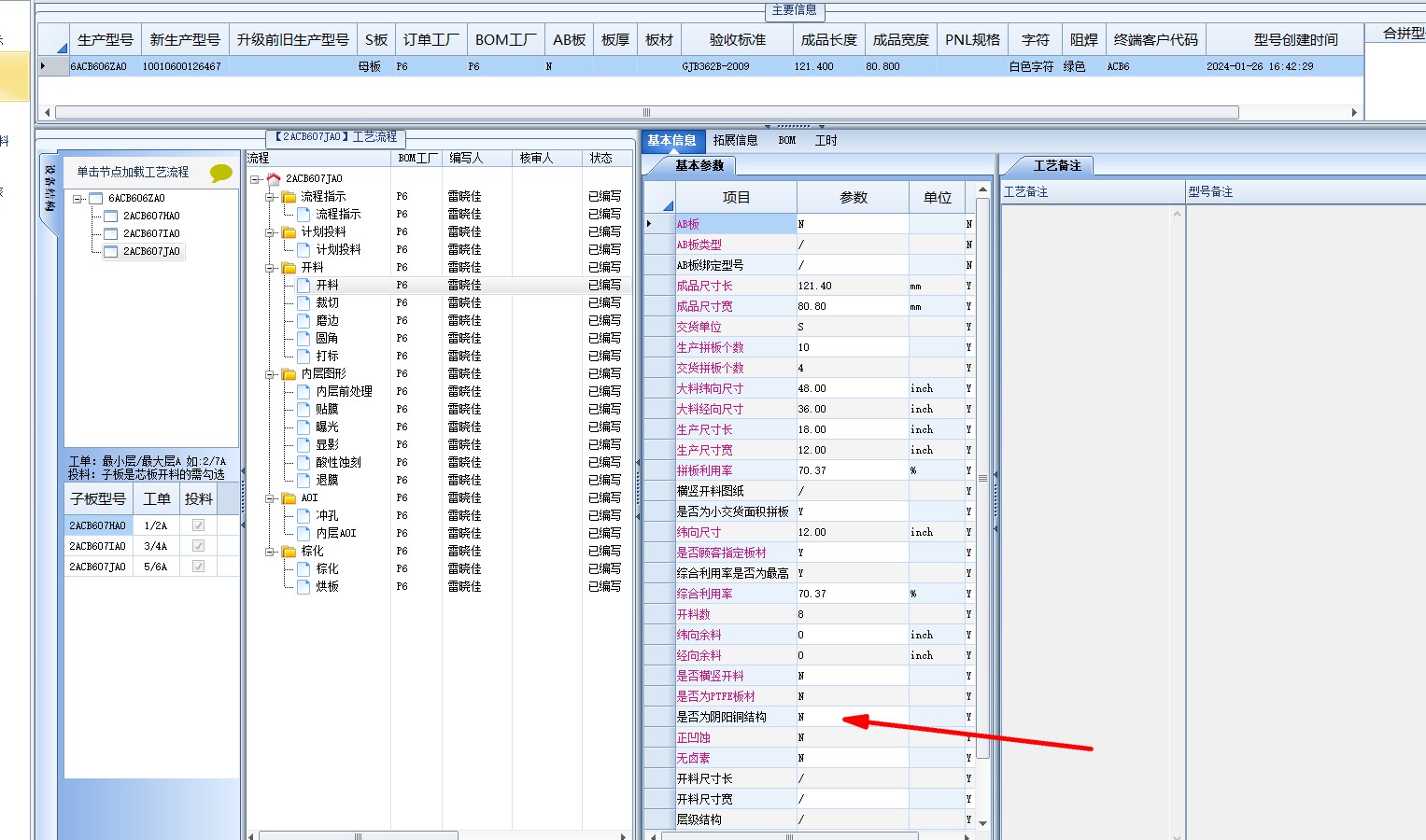Click the 项目 column header

(x=736, y=197)
